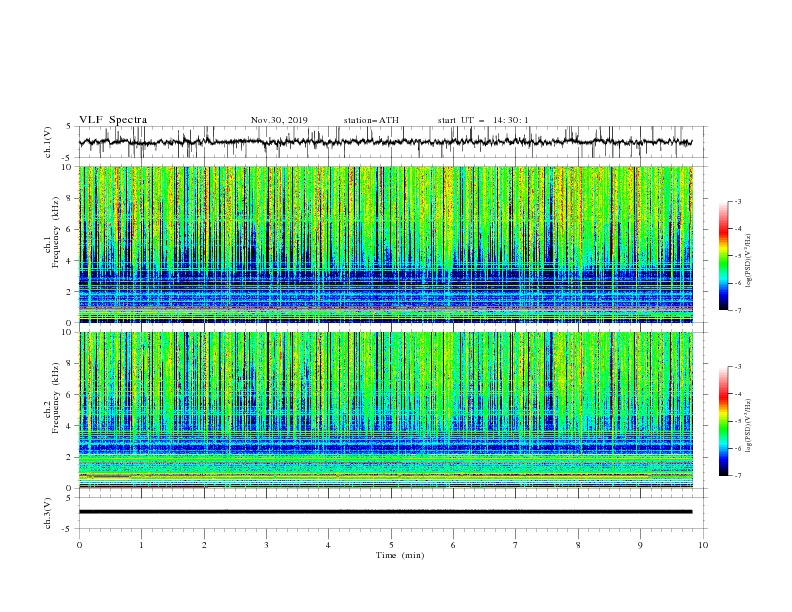Select the date text "Nov.30, 2019"
792x612 pixels.
(279, 120)
